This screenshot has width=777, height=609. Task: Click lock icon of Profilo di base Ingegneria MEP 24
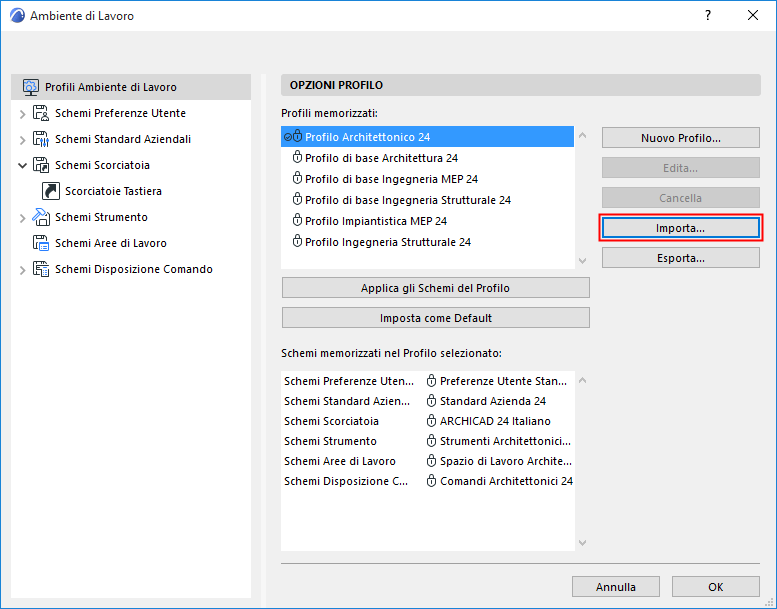click(297, 178)
